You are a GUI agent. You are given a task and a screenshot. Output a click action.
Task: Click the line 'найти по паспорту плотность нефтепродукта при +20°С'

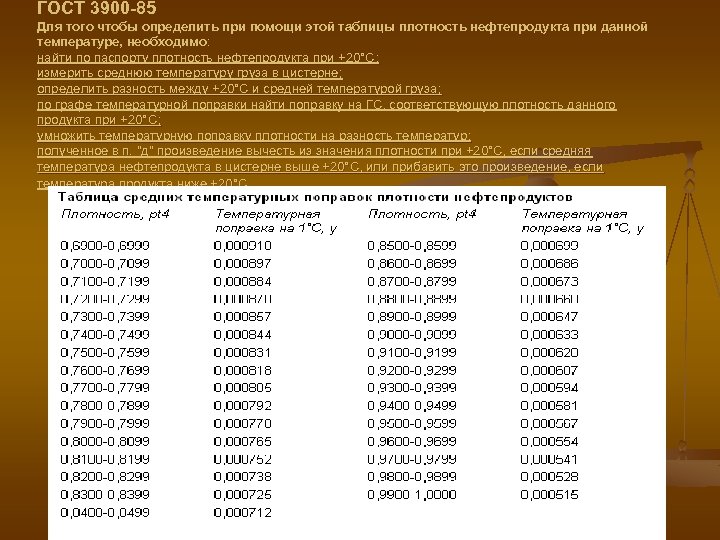[x=208, y=58]
